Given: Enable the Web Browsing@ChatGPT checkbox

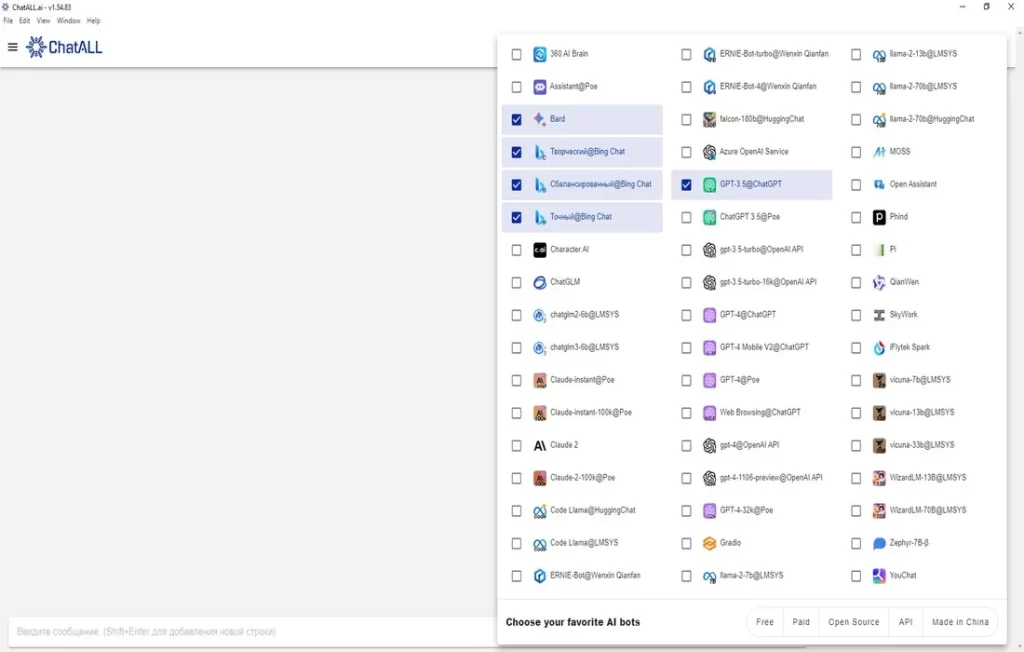Looking at the screenshot, I should [686, 413].
